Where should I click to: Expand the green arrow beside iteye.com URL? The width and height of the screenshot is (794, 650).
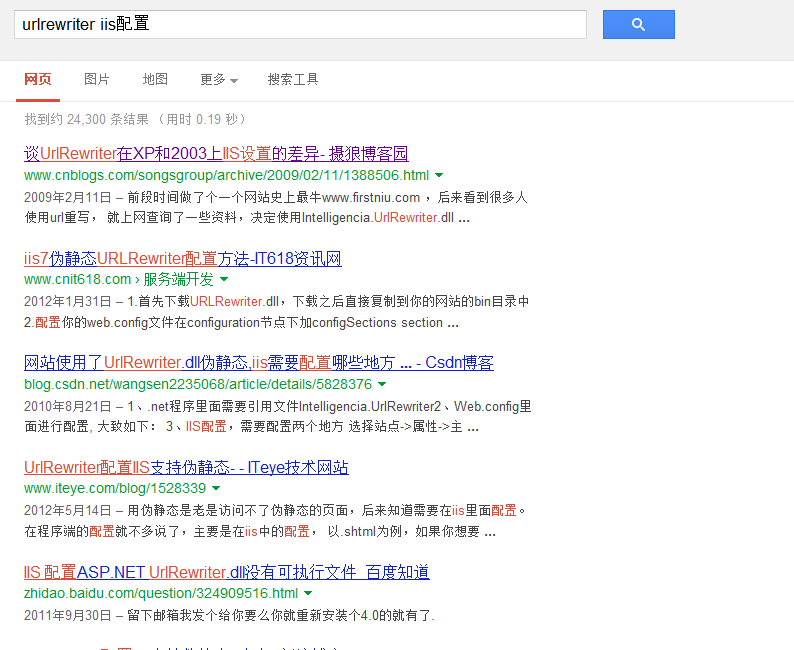point(216,489)
